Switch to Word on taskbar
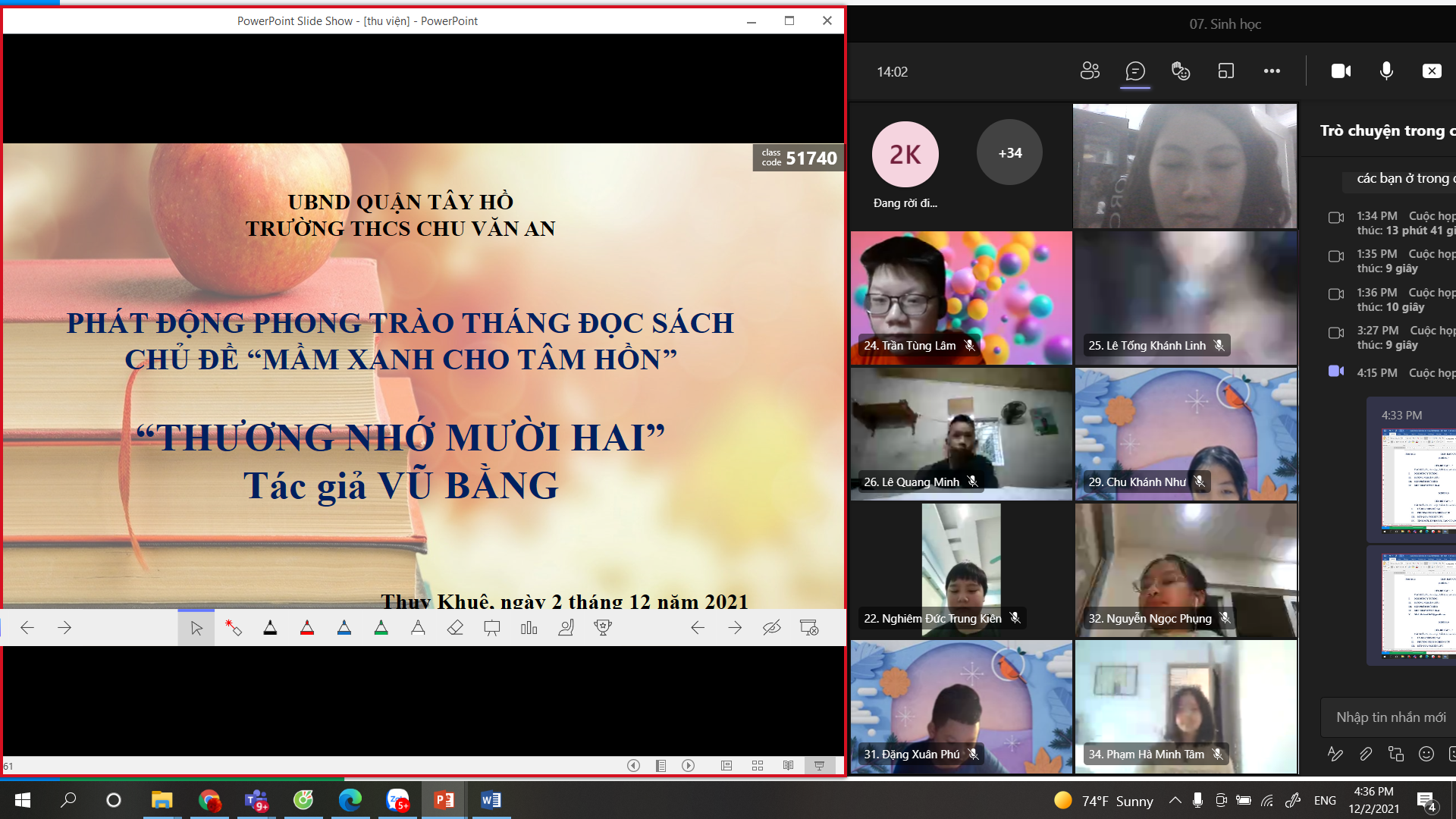The image size is (1456, 819). click(x=491, y=800)
